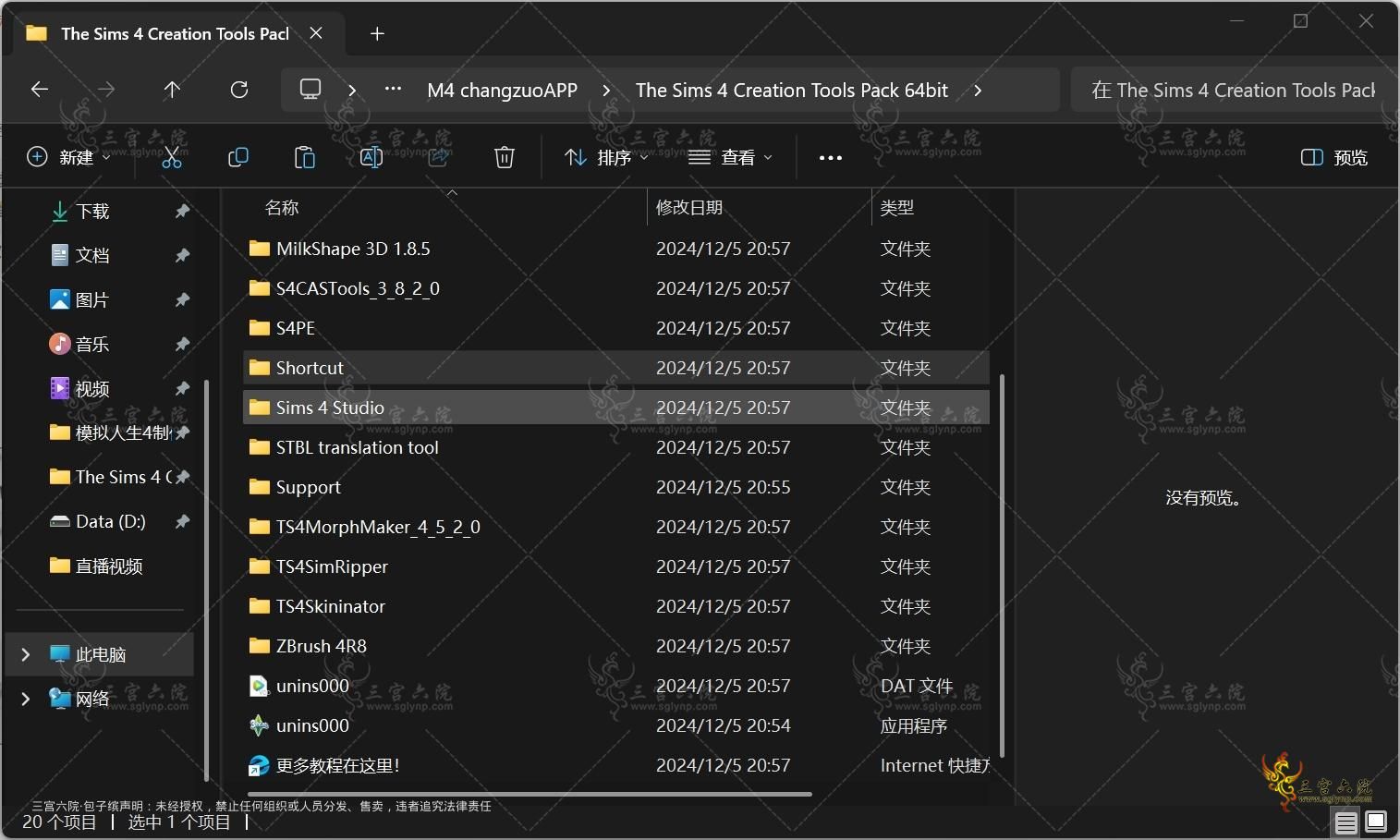Image resolution: width=1400 pixels, height=840 pixels.
Task: Click the vertical scrollbar of file list
Action: (1001, 567)
